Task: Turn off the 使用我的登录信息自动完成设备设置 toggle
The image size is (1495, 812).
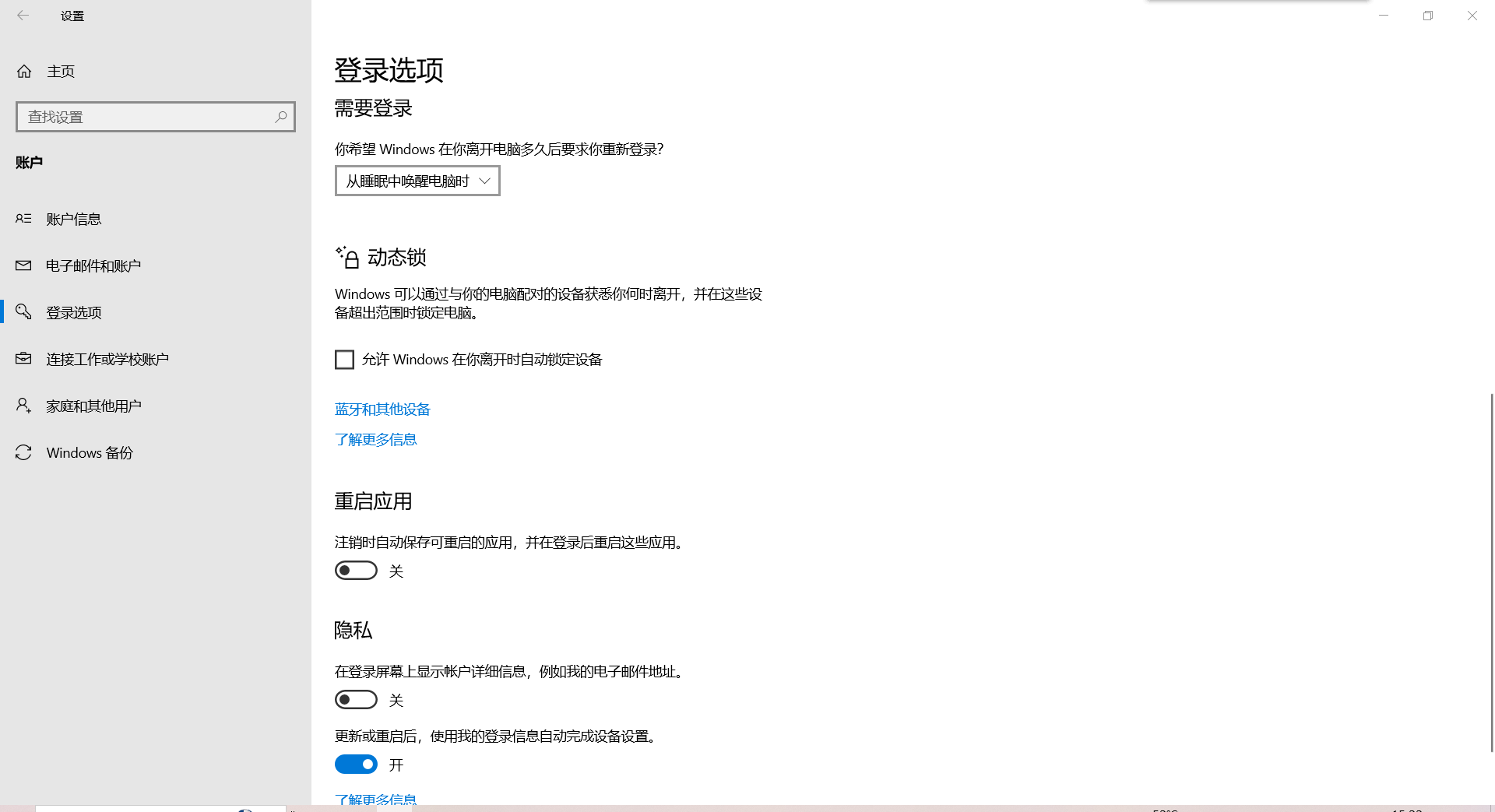Action: [356, 765]
